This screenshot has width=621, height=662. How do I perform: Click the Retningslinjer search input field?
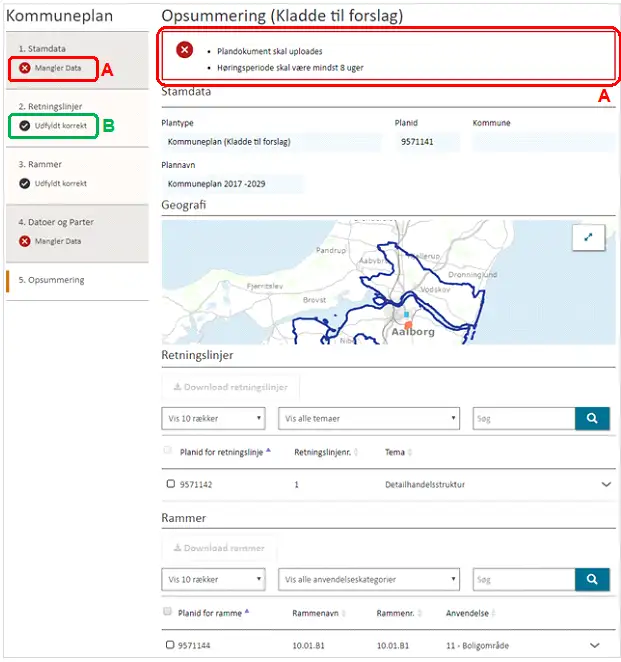pyautogui.click(x=523, y=418)
